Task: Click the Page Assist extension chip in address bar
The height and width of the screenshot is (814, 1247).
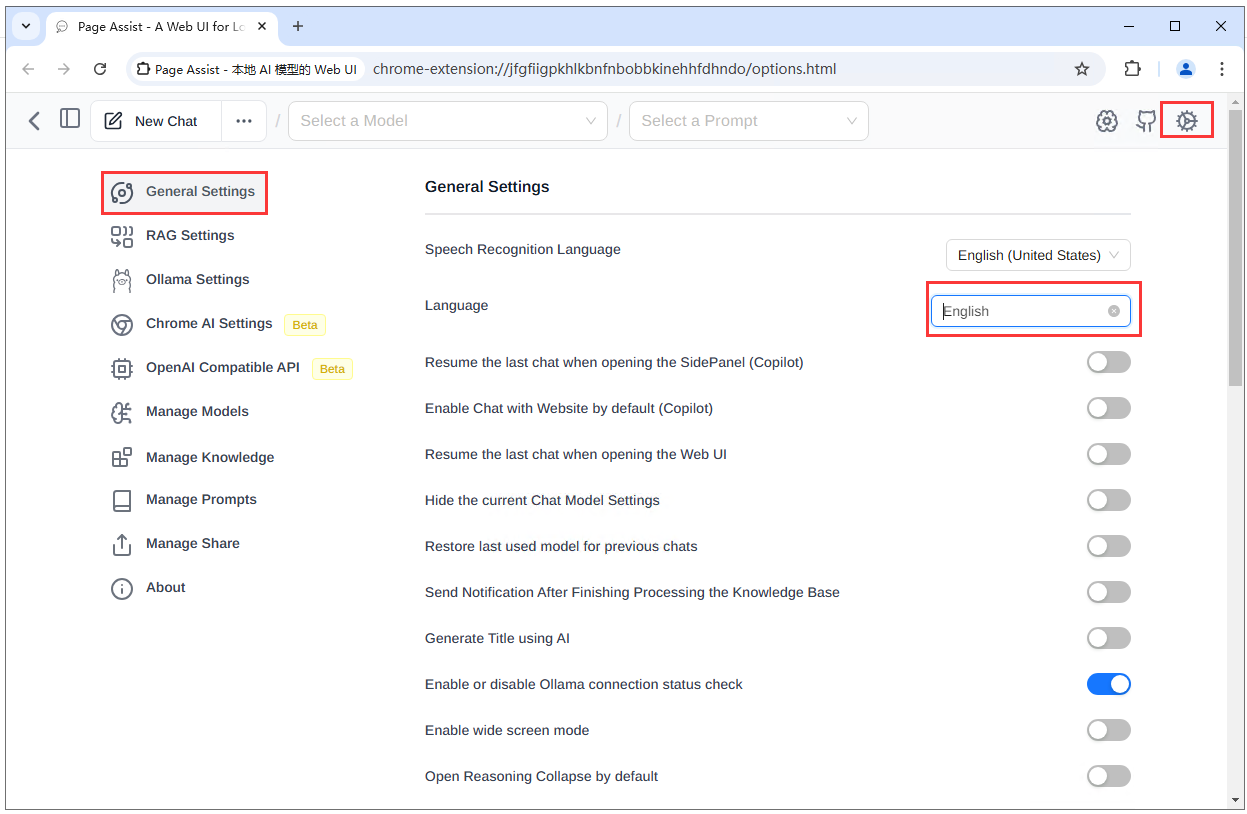Action: [x=247, y=69]
